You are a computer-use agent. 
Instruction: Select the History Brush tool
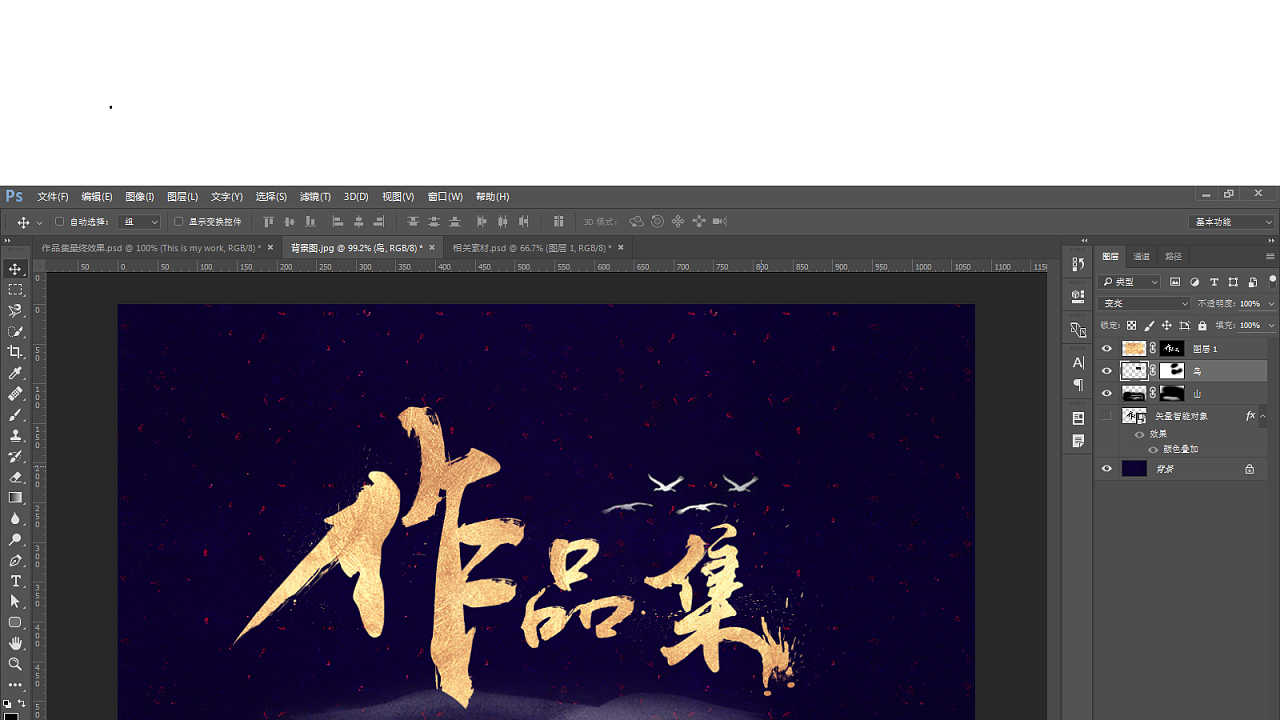click(15, 456)
